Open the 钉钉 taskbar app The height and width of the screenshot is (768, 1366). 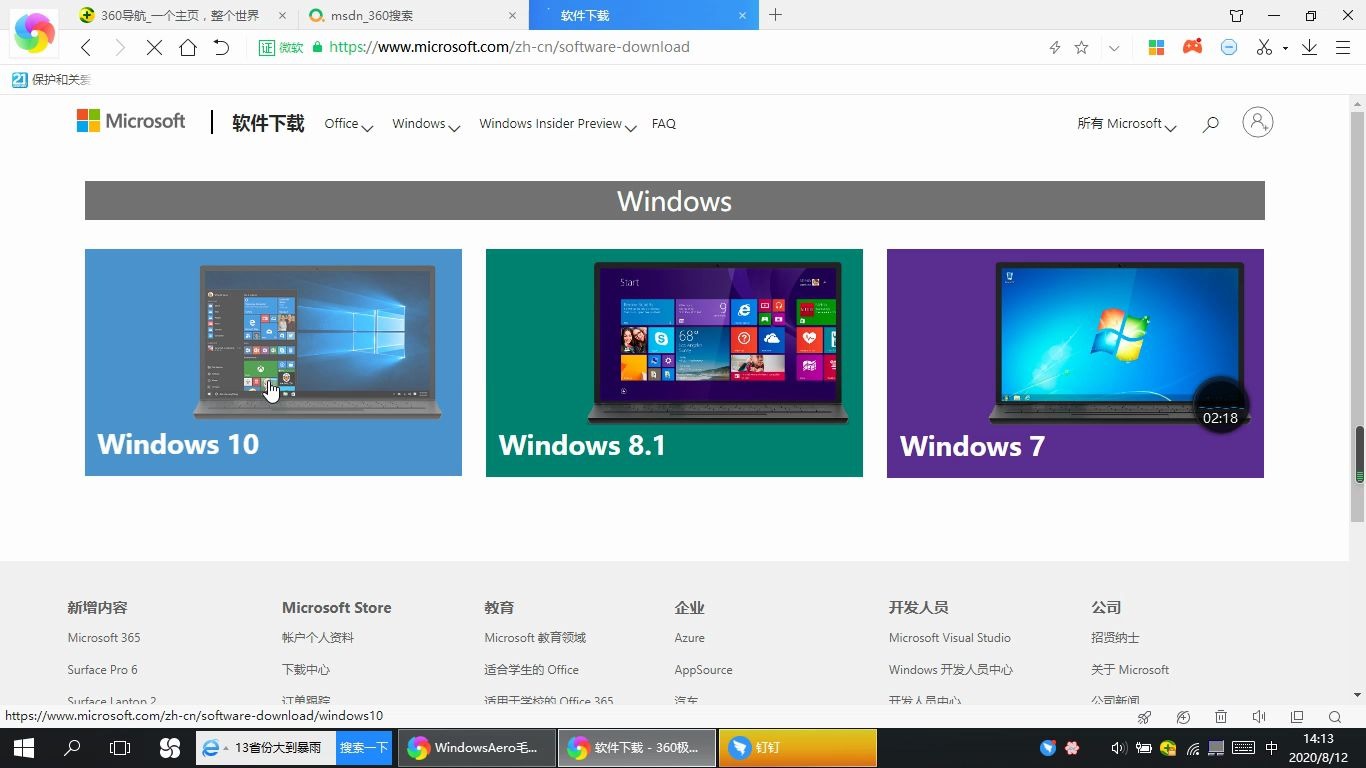[x=797, y=748]
